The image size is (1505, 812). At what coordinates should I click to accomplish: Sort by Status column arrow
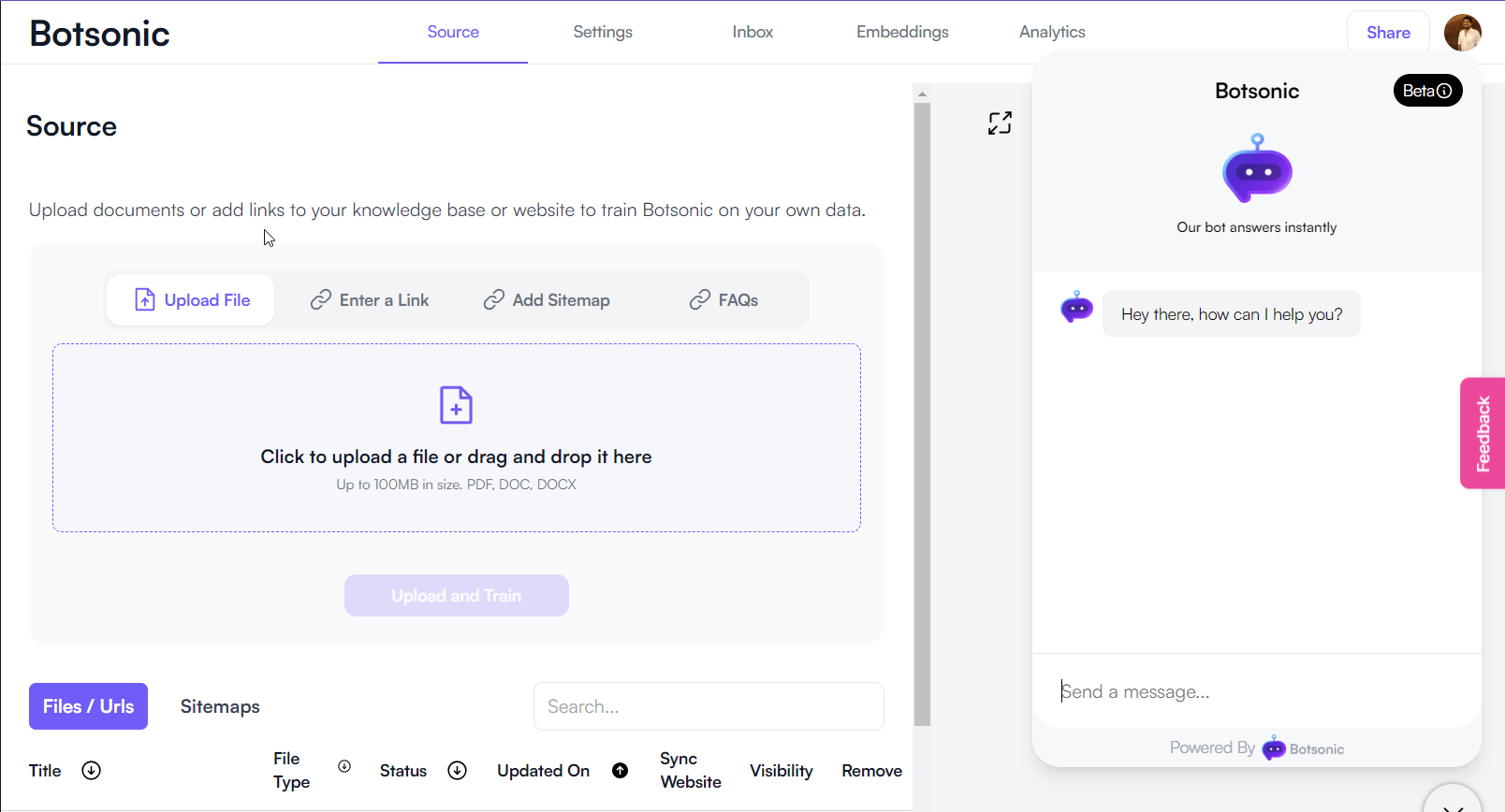click(457, 771)
